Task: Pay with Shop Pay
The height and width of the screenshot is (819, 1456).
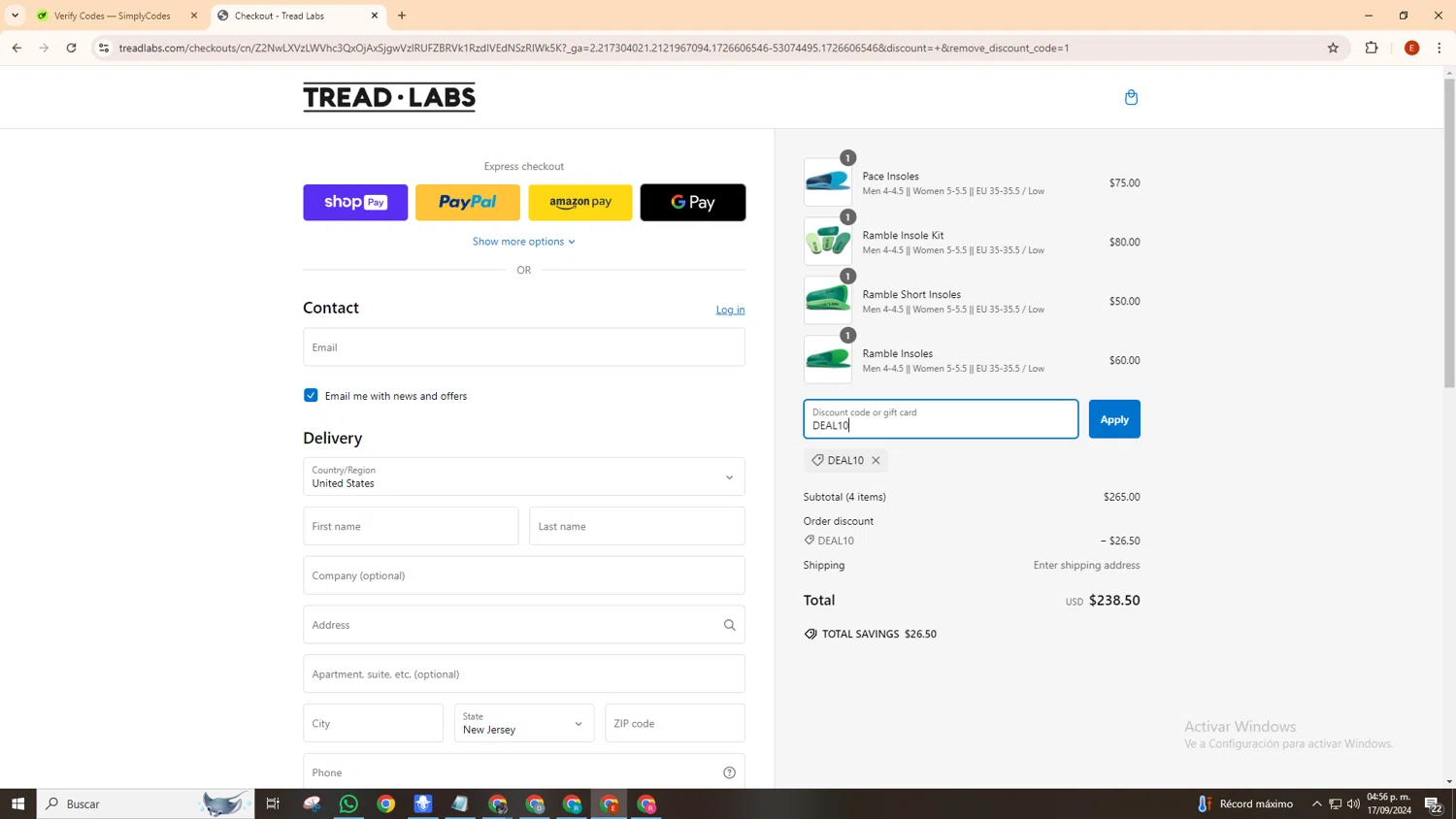Action: point(355,202)
